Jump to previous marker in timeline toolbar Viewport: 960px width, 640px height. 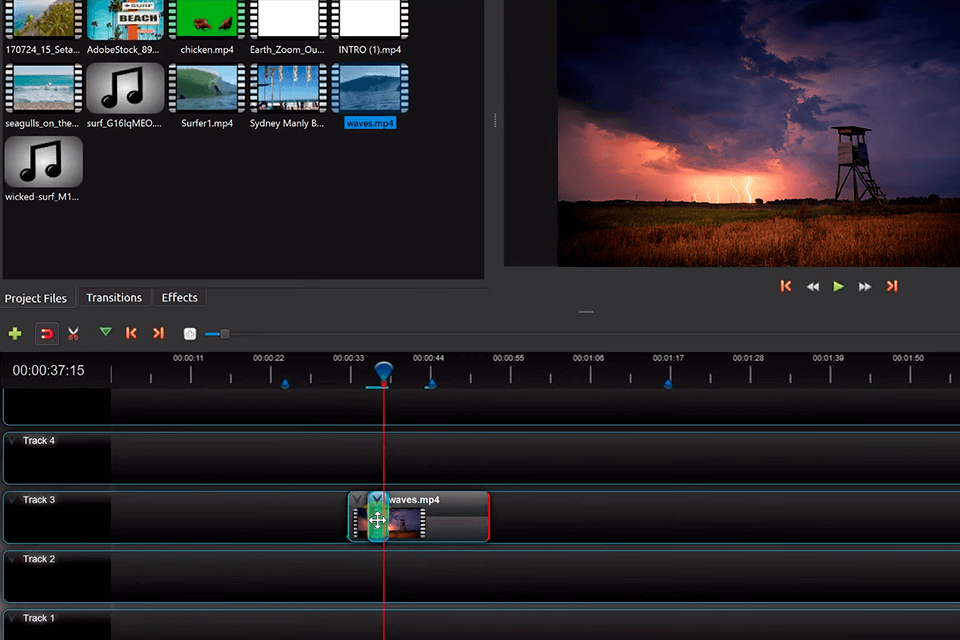(x=131, y=333)
